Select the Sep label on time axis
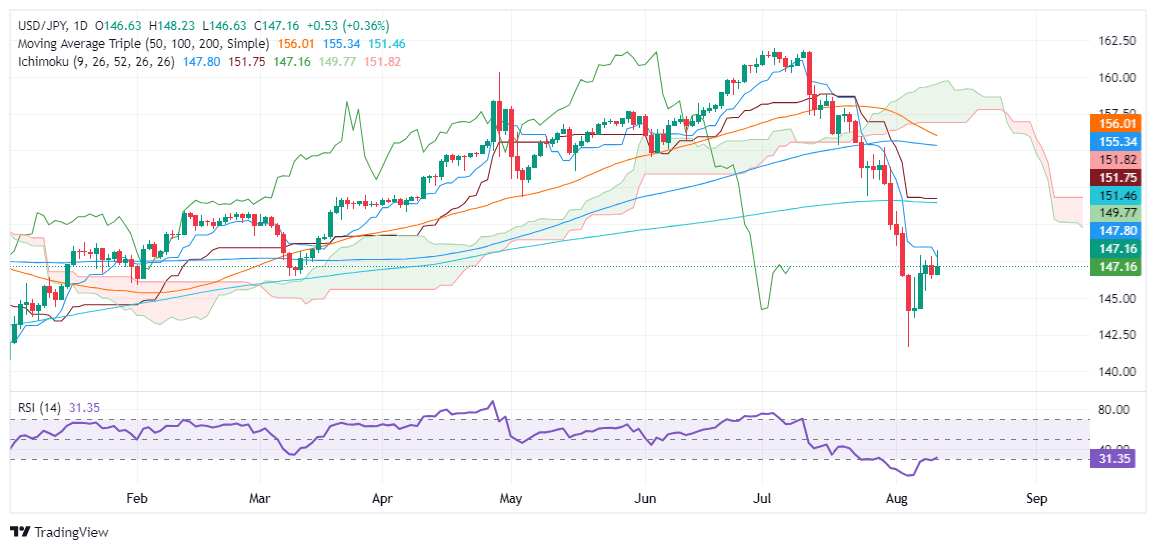This screenshot has height=550, width=1156. (1036, 498)
